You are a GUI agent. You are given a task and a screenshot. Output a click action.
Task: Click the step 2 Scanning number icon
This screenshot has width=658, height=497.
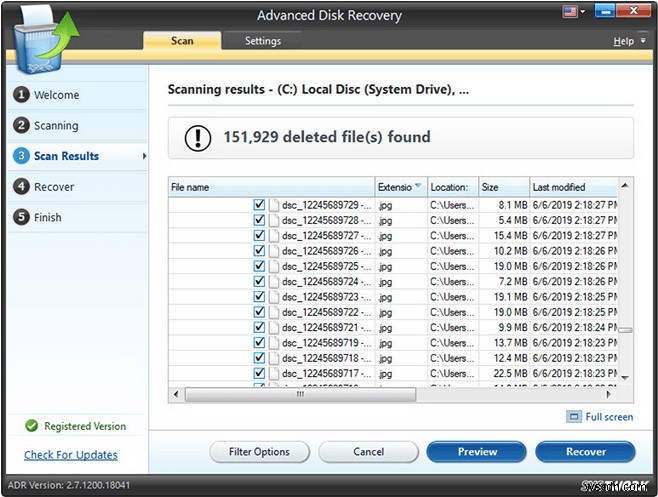(21, 126)
